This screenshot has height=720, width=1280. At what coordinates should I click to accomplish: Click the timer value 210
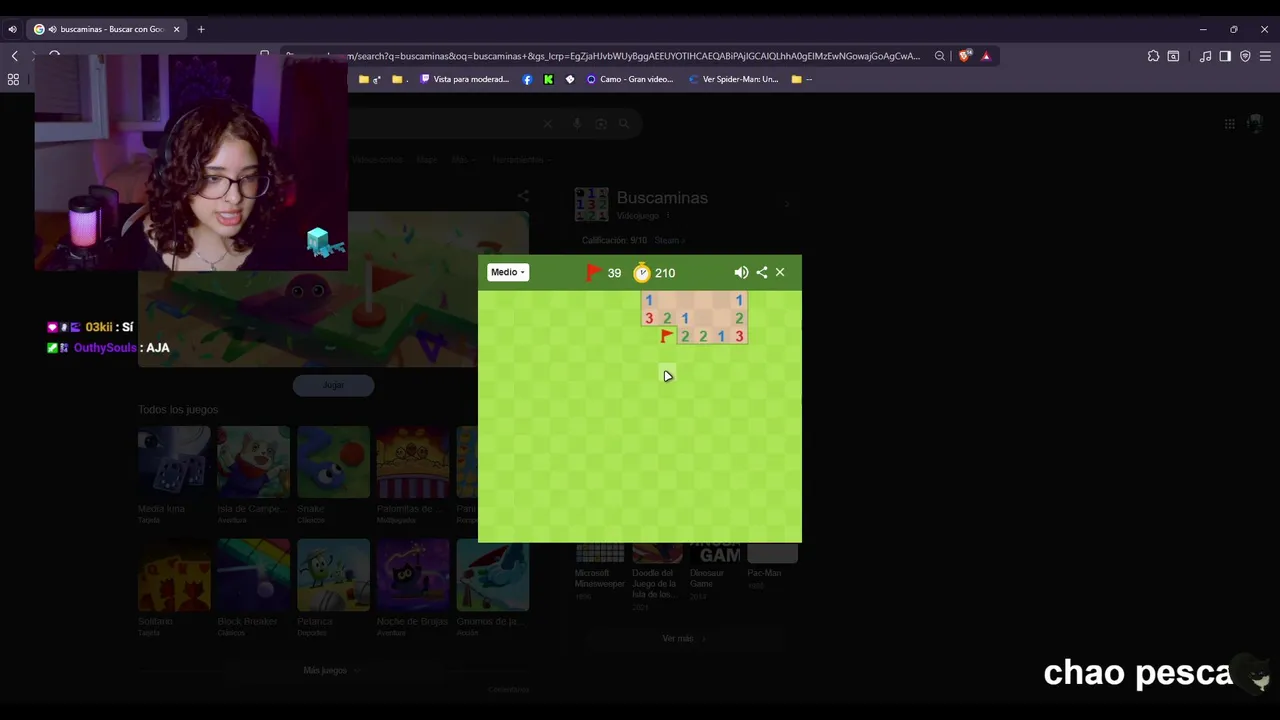point(665,273)
